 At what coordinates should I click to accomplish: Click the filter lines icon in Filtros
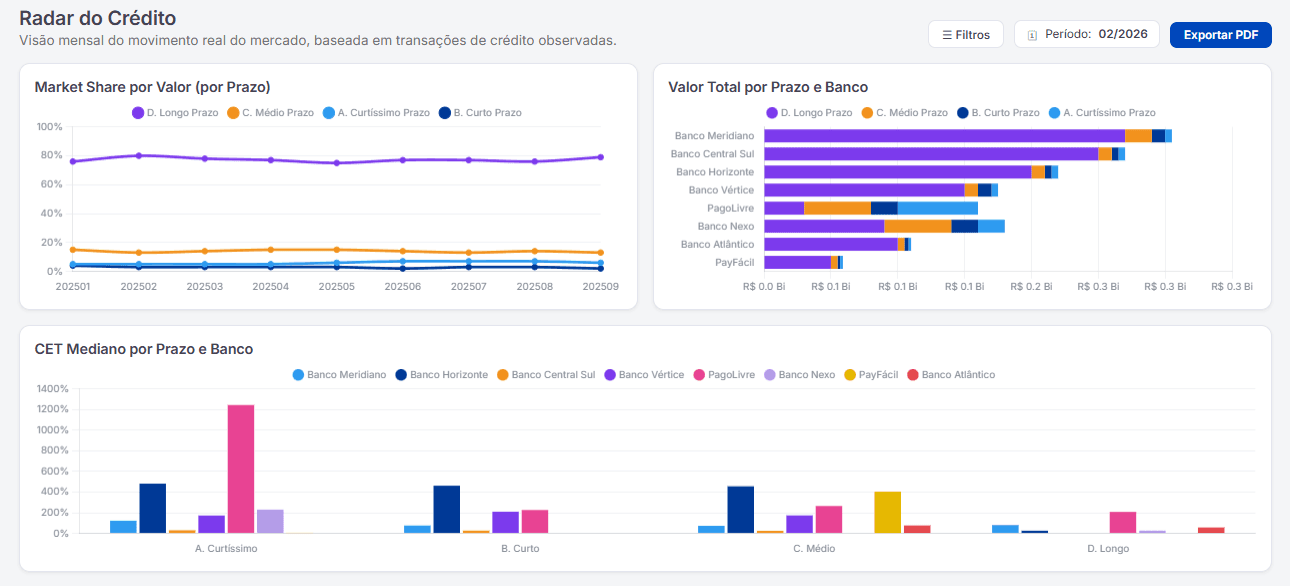(x=947, y=35)
